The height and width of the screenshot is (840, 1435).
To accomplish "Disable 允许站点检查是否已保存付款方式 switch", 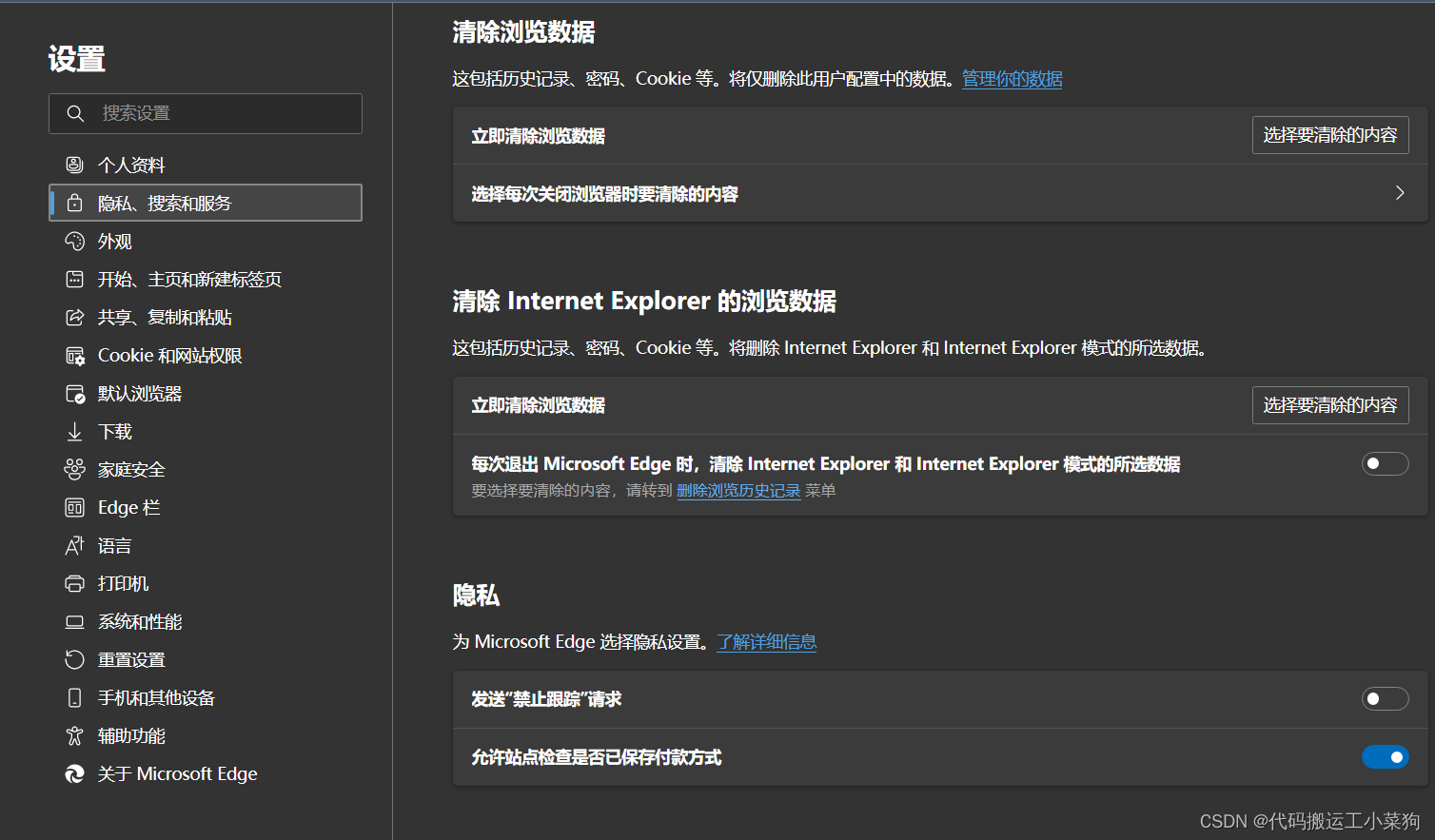I will point(1385,756).
